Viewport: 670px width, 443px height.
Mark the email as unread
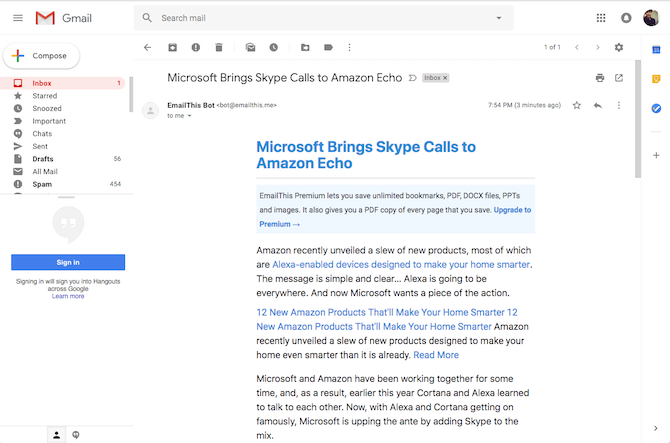pyautogui.click(x=250, y=47)
